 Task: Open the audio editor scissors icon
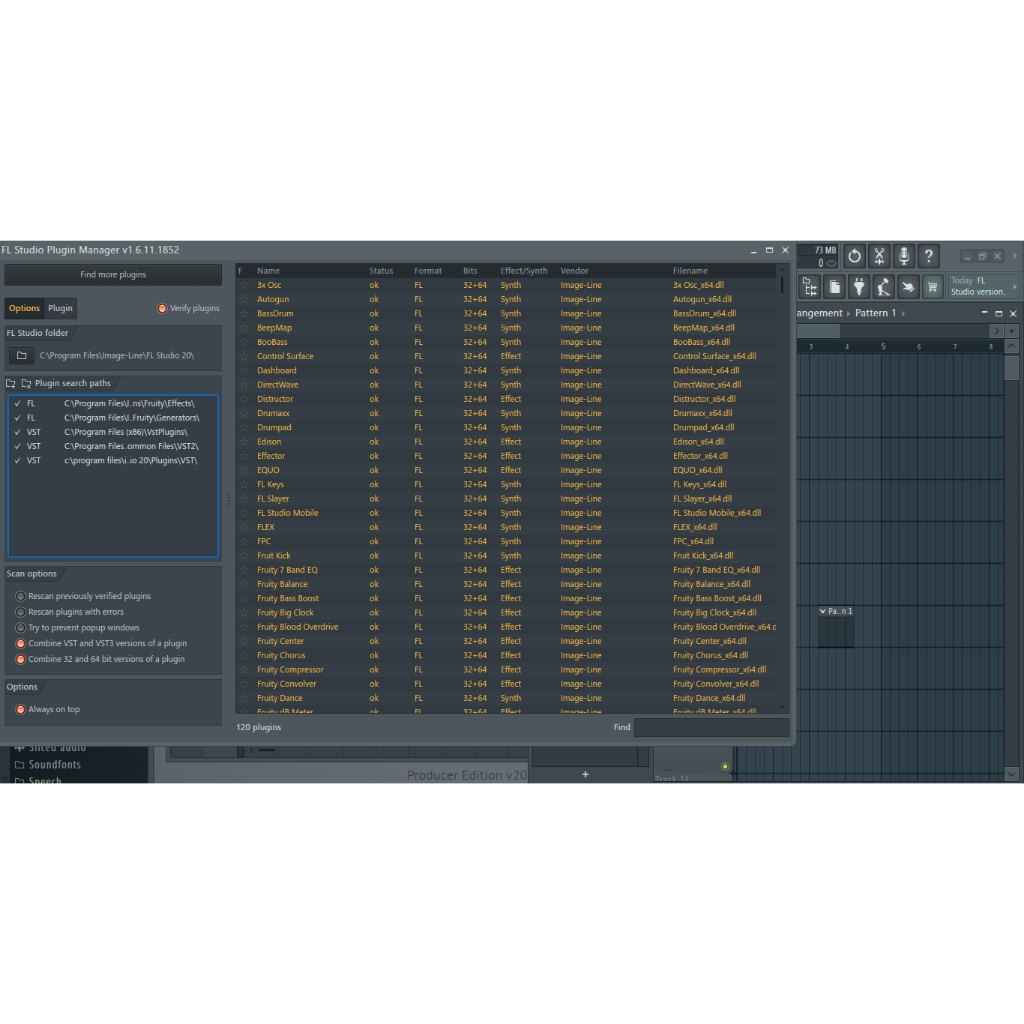pyautogui.click(x=879, y=256)
